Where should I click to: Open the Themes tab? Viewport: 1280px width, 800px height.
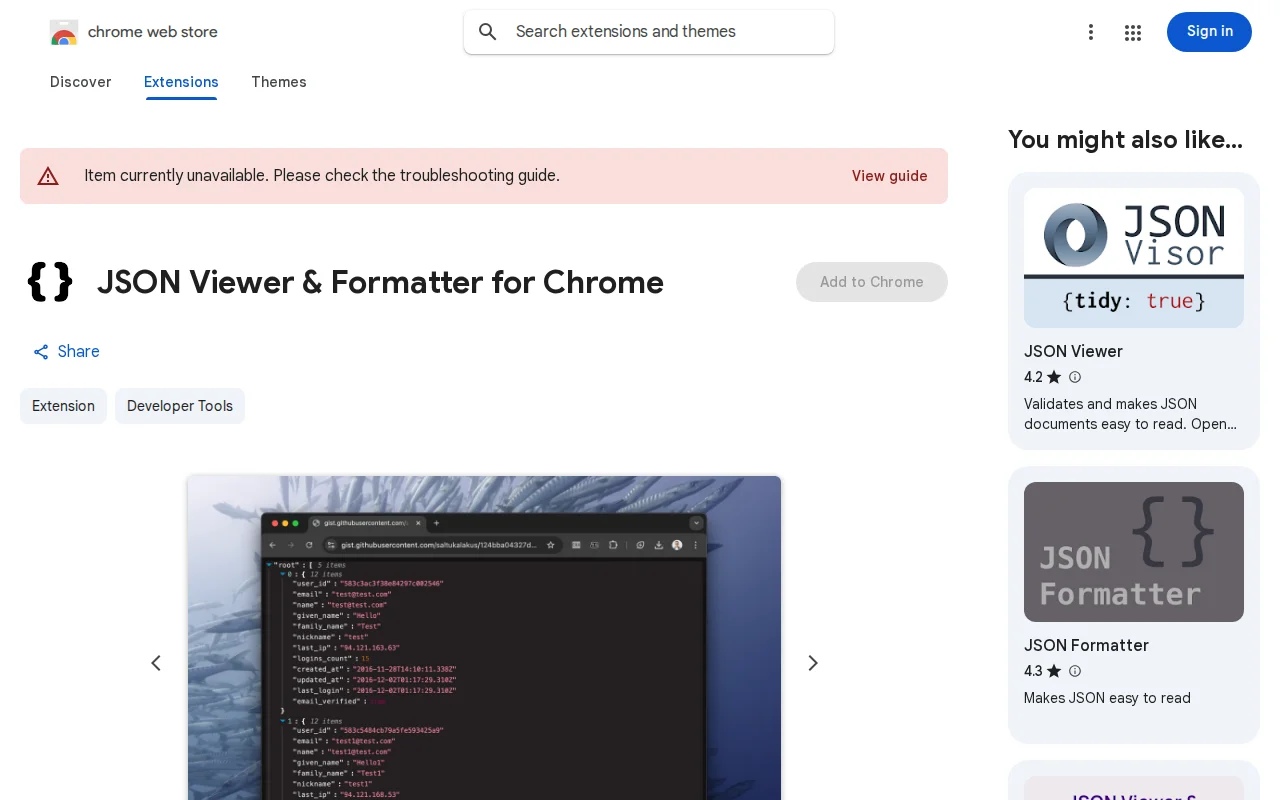pos(279,82)
